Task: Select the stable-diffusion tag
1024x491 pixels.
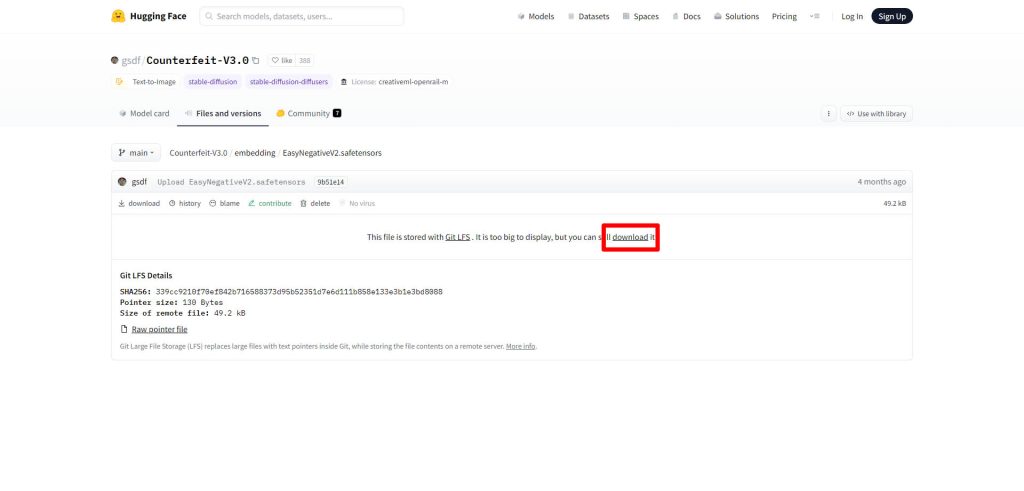Action: [213, 82]
